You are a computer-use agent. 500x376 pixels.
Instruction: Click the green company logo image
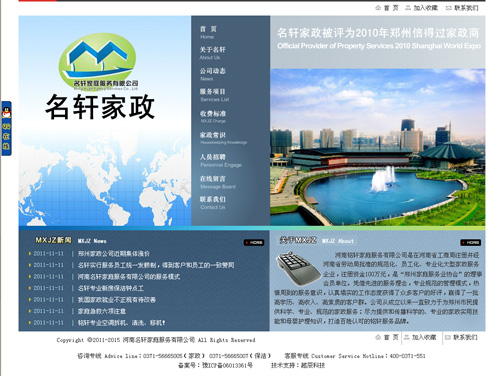pos(98,61)
